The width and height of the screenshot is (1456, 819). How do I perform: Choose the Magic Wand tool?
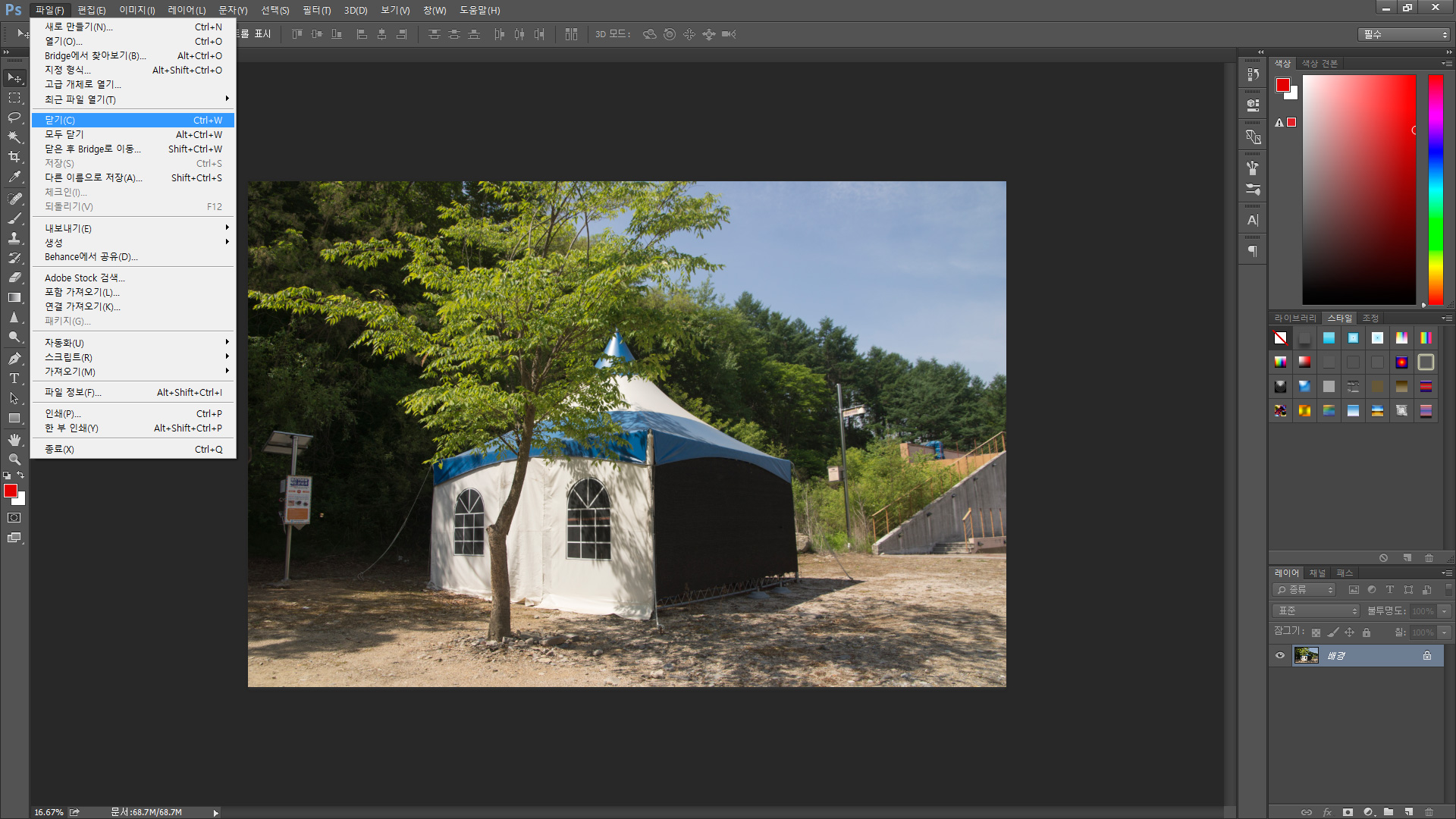pyautogui.click(x=14, y=137)
